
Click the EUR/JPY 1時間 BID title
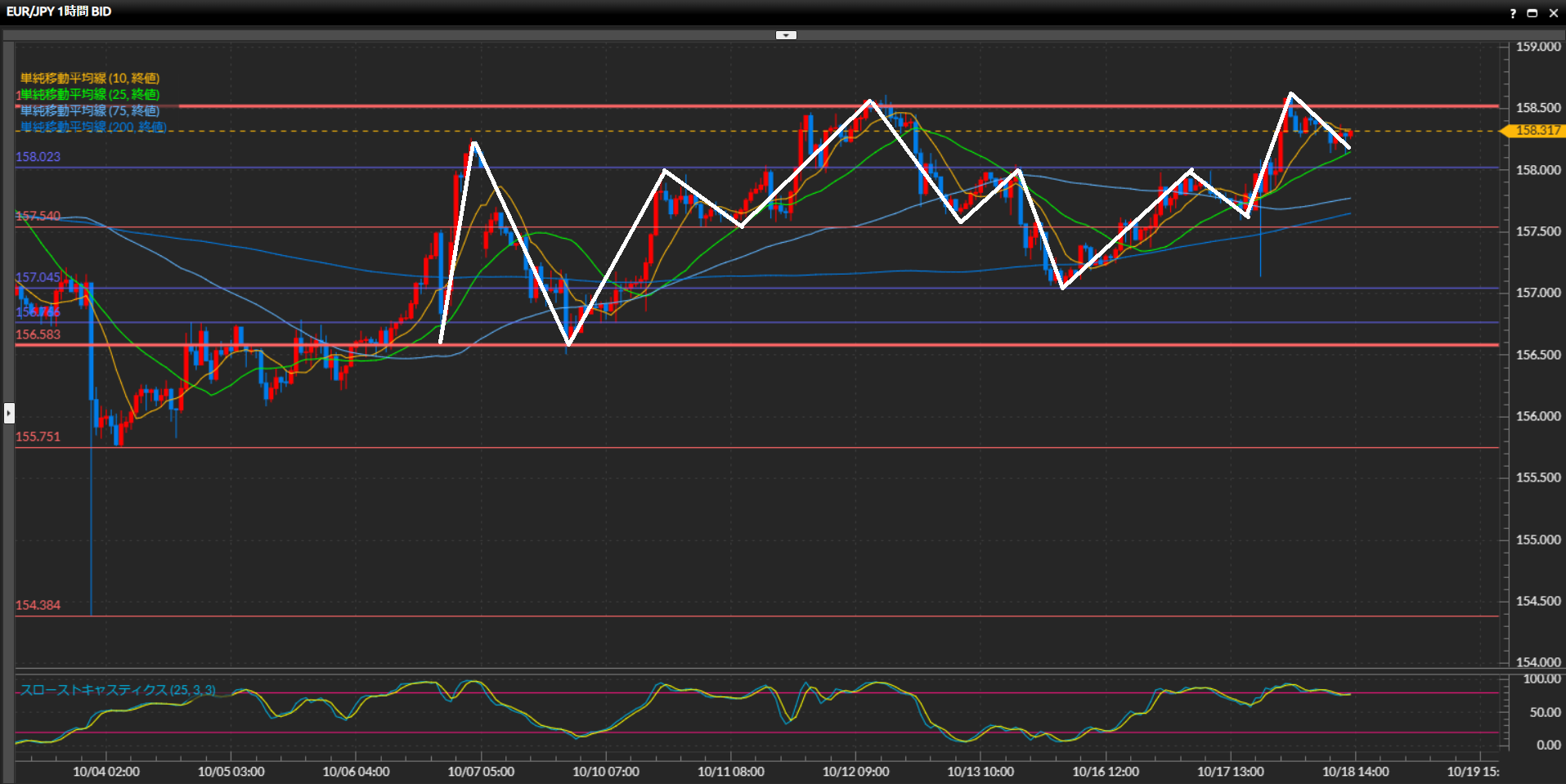(59, 11)
